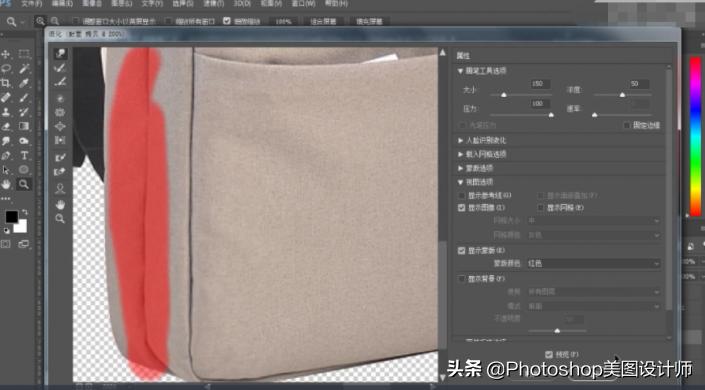Enable zoom all windows checkbox in options bar
Image resolution: width=705 pixels, height=390 pixels.
168,21
